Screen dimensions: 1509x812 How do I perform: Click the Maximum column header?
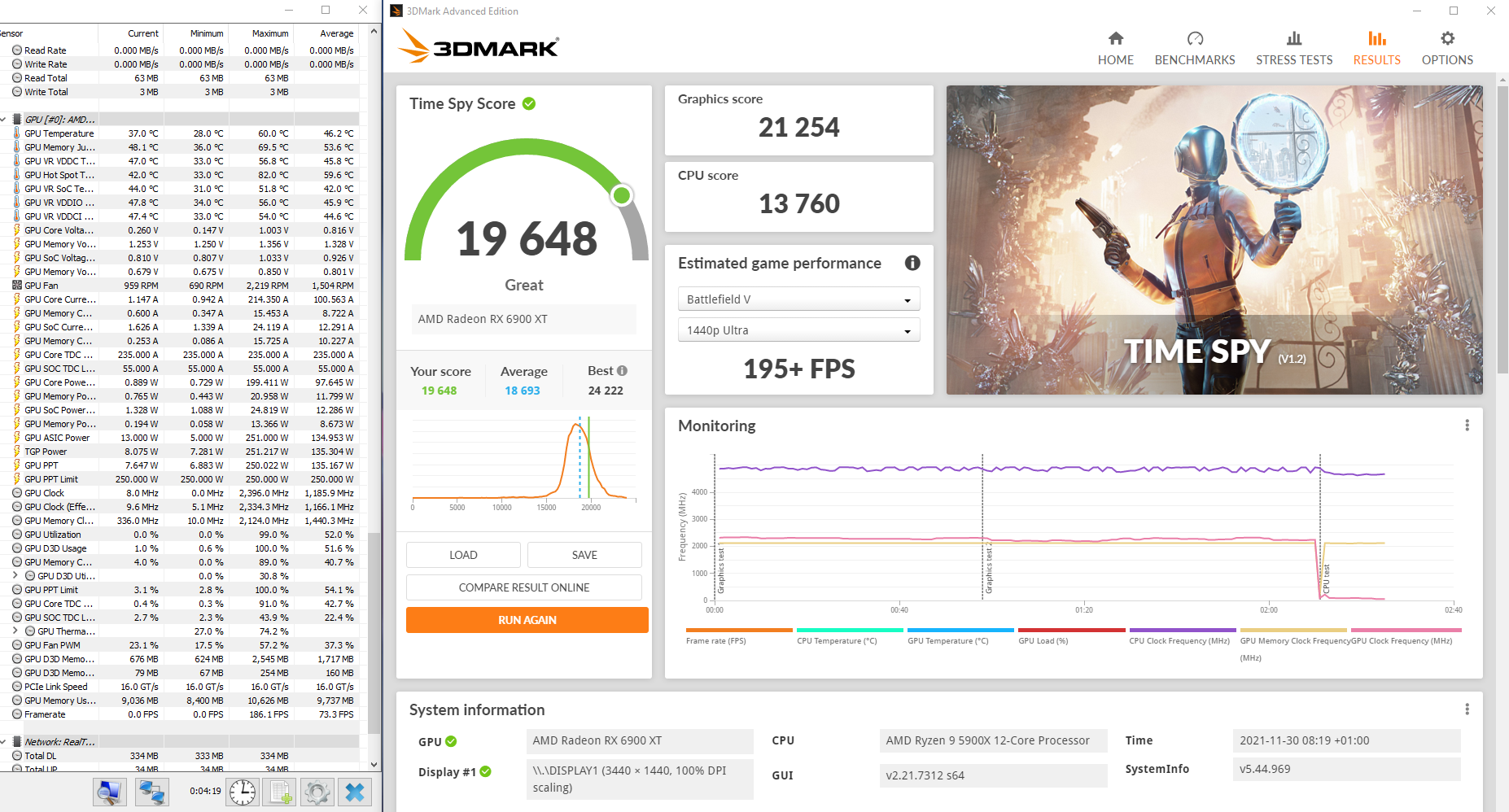tap(261, 33)
